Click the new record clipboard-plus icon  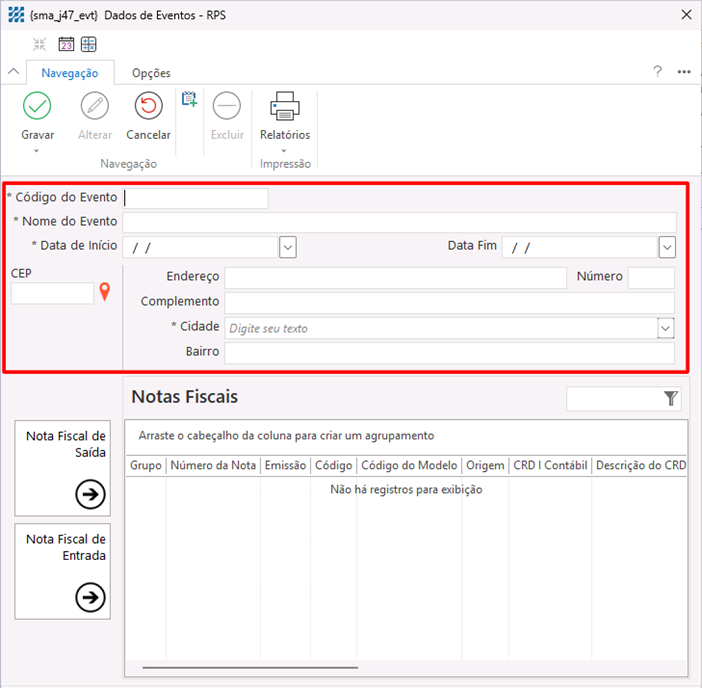point(189,98)
